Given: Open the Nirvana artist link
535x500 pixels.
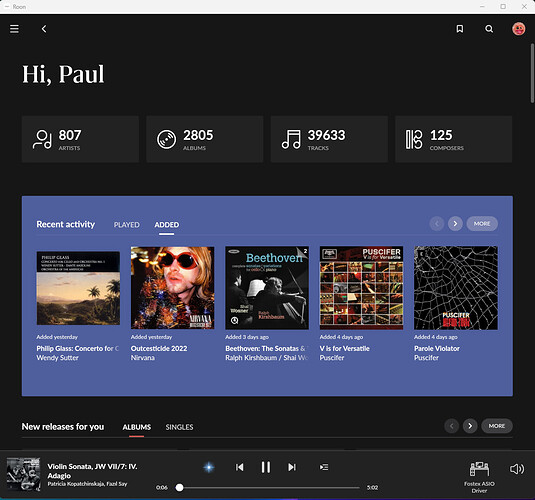Looking at the screenshot, I should click(143, 358).
